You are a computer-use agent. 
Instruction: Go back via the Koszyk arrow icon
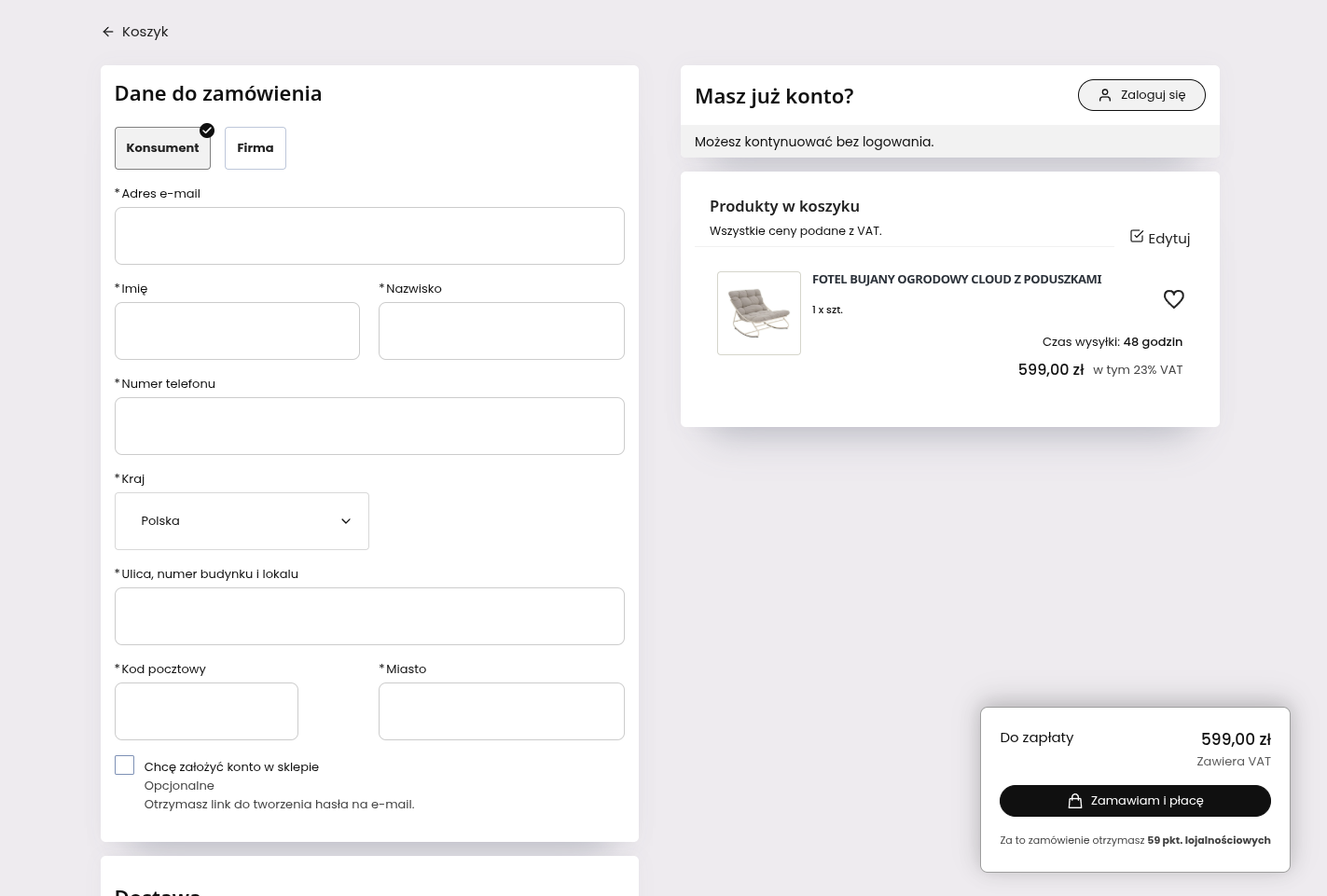[108, 32]
